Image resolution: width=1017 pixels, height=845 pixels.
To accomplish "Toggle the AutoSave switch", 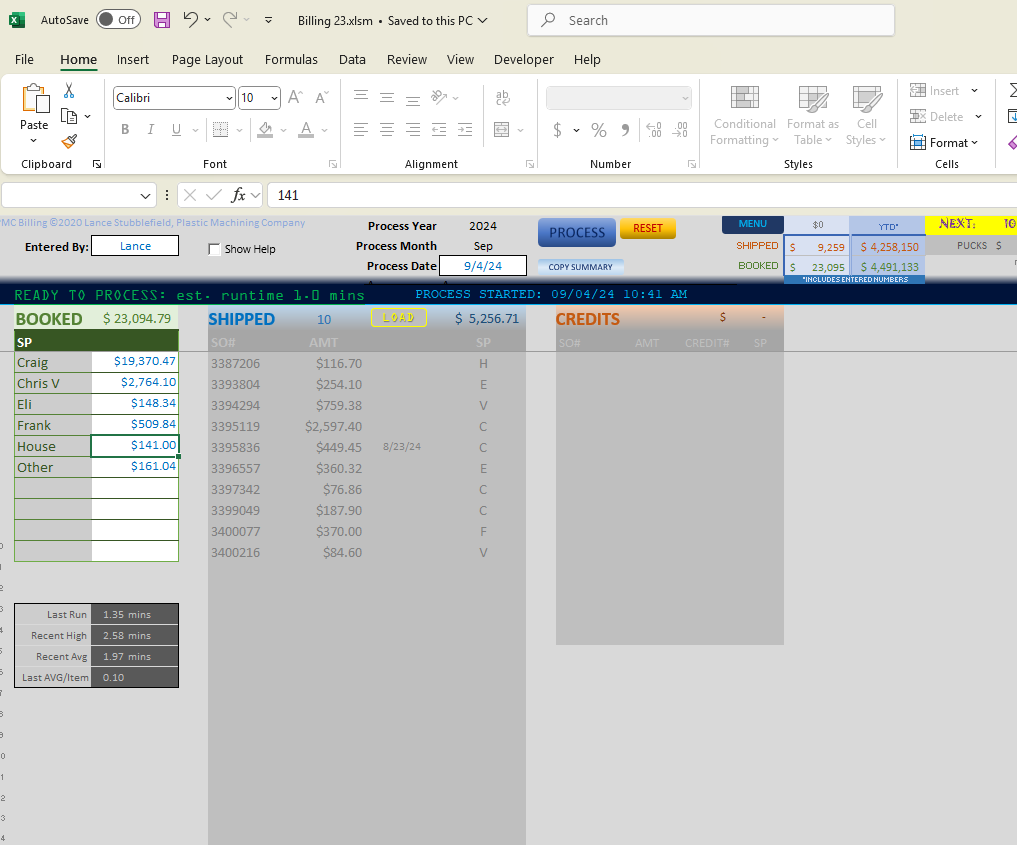I will 118,20.
